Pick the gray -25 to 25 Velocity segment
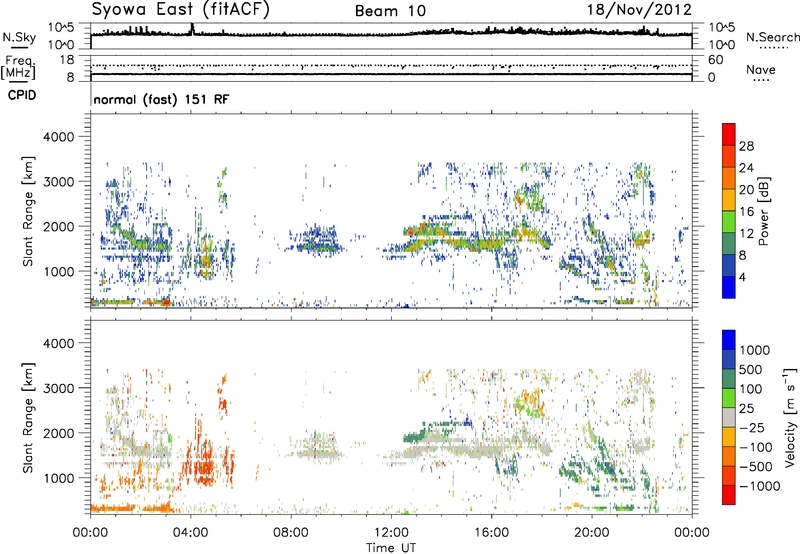Image resolution: width=800 pixels, height=554 pixels. pyautogui.click(x=729, y=417)
